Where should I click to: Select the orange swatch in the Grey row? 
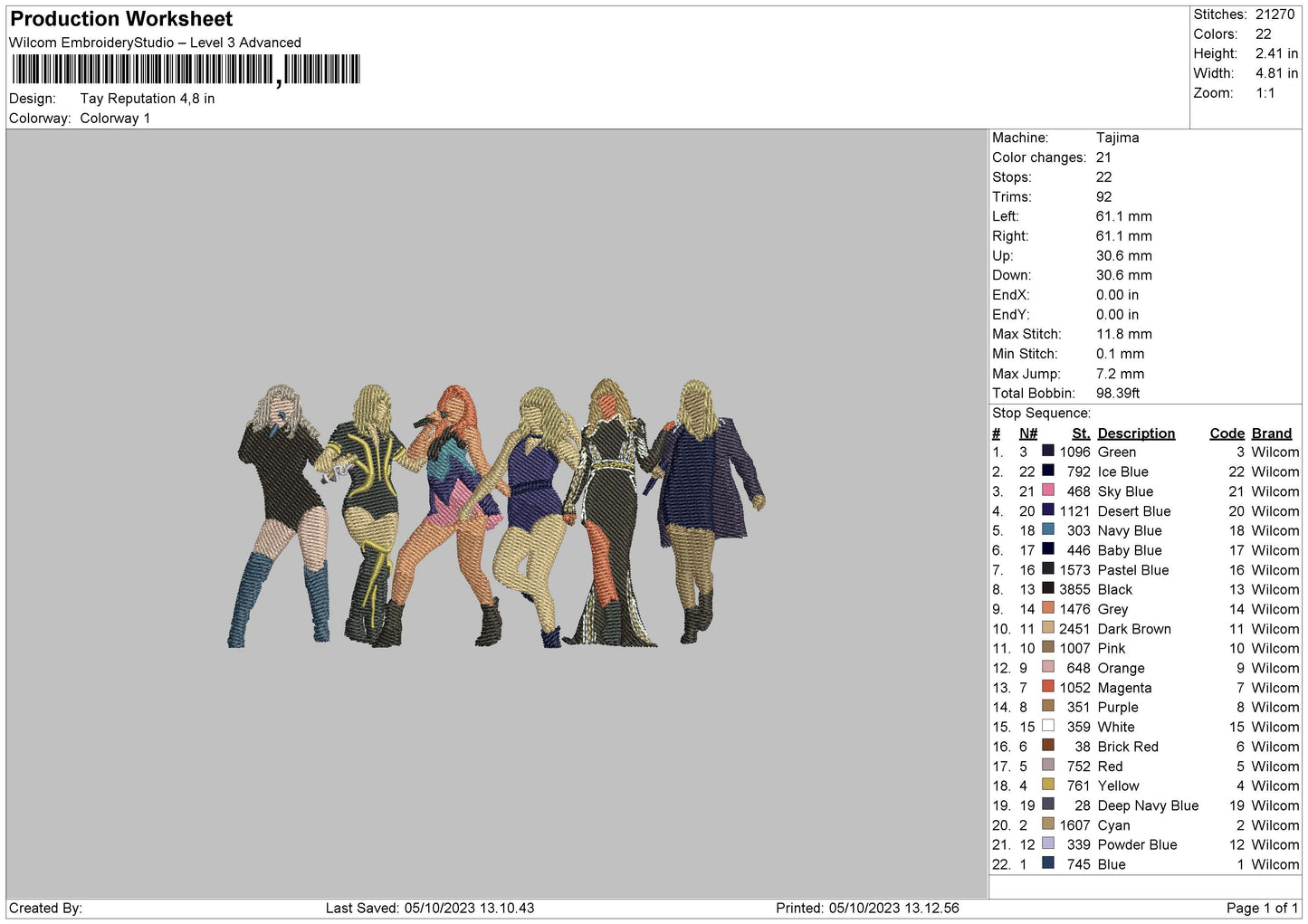tap(1047, 607)
